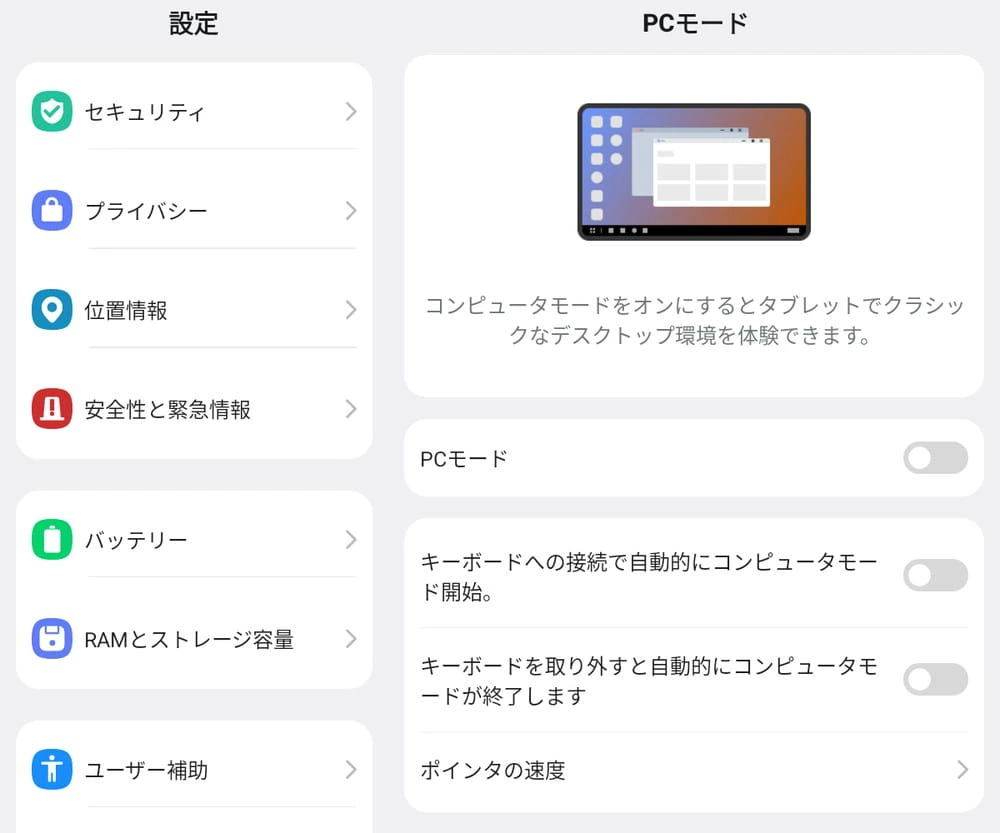The image size is (1000, 833).
Task: Tap the blue ユーザー補助 accessibility icon
Action: pos(52,769)
